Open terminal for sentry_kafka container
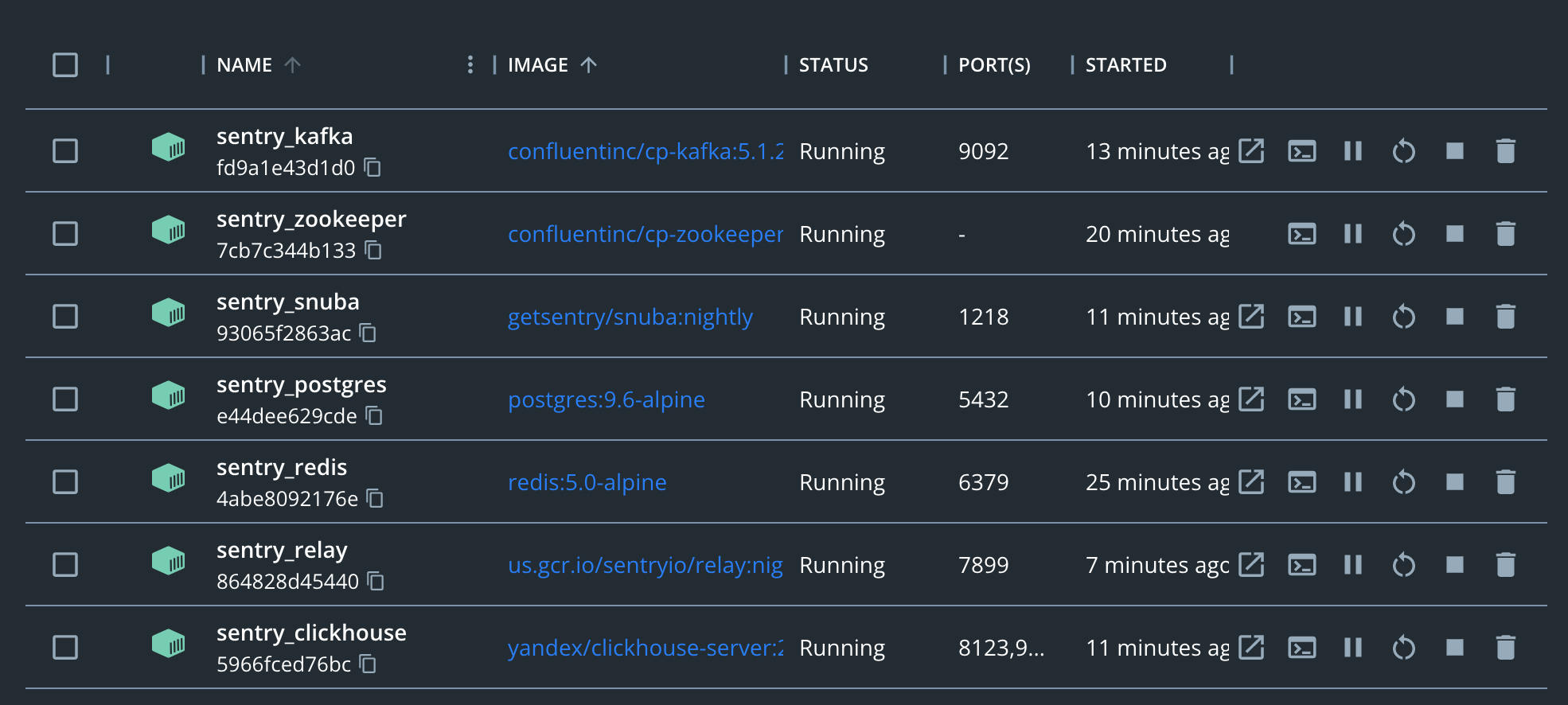1568x705 pixels. (1302, 150)
